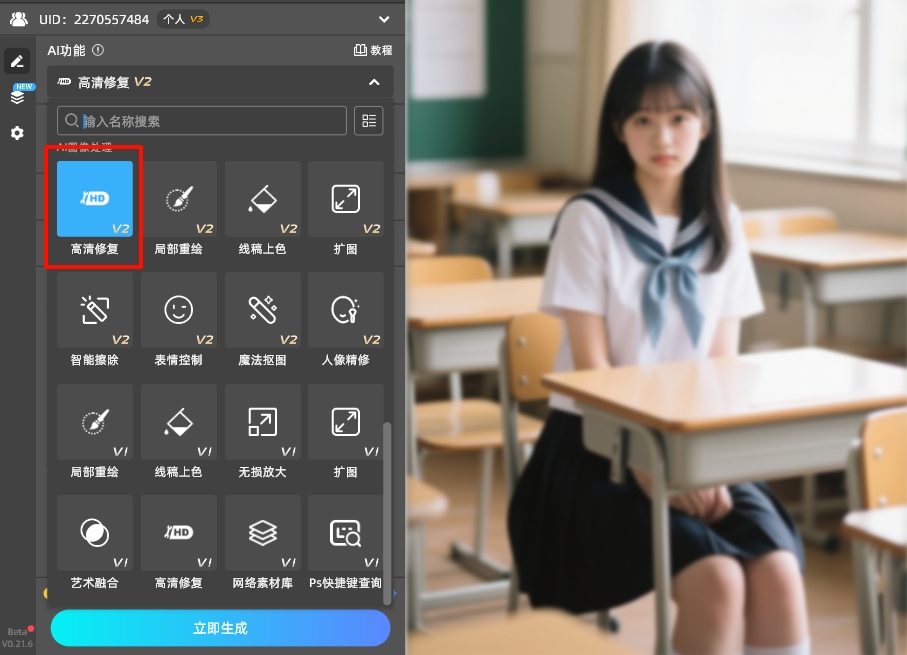Open the 教程 tutorial link

[x=373, y=50]
